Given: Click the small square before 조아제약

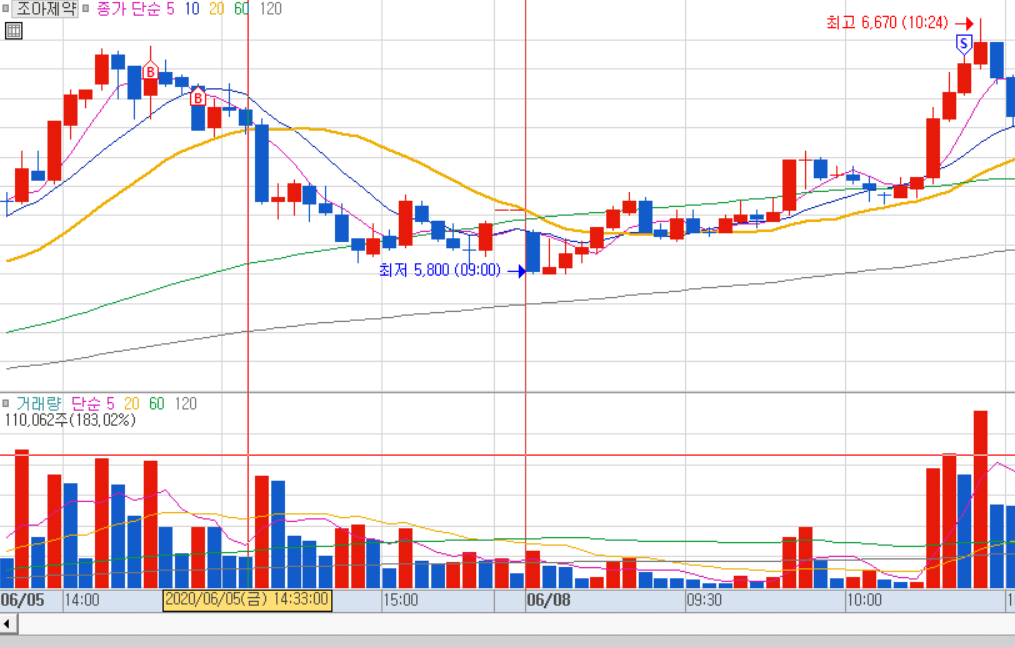Looking at the screenshot, I should click(6, 8).
